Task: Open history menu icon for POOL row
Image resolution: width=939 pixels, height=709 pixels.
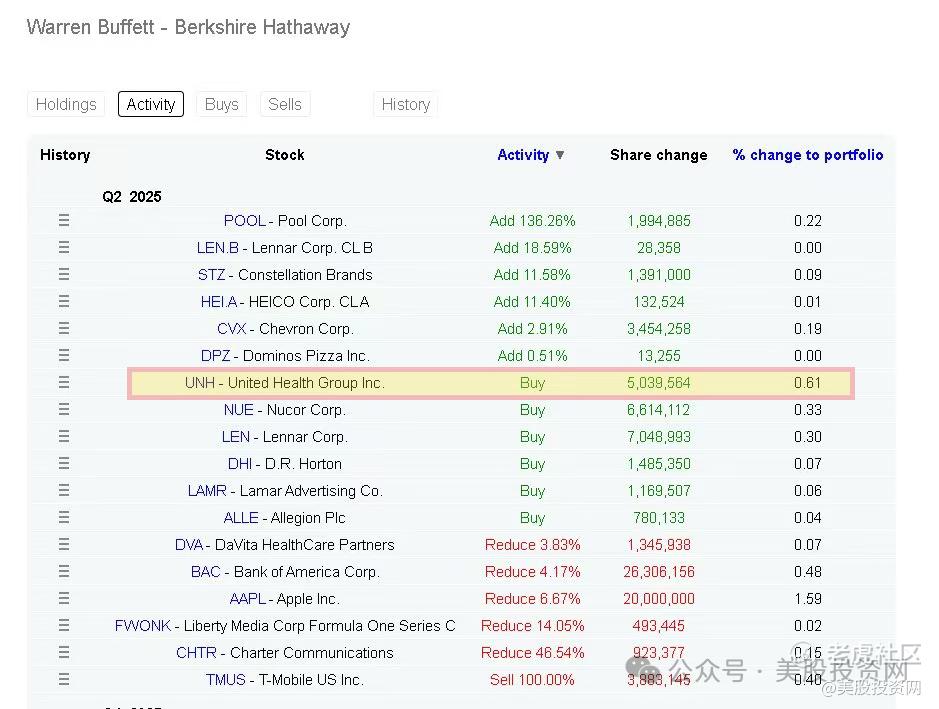Action: tap(64, 221)
